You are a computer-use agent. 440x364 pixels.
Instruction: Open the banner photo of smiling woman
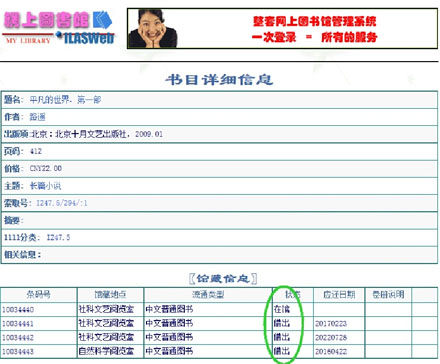[153, 29]
